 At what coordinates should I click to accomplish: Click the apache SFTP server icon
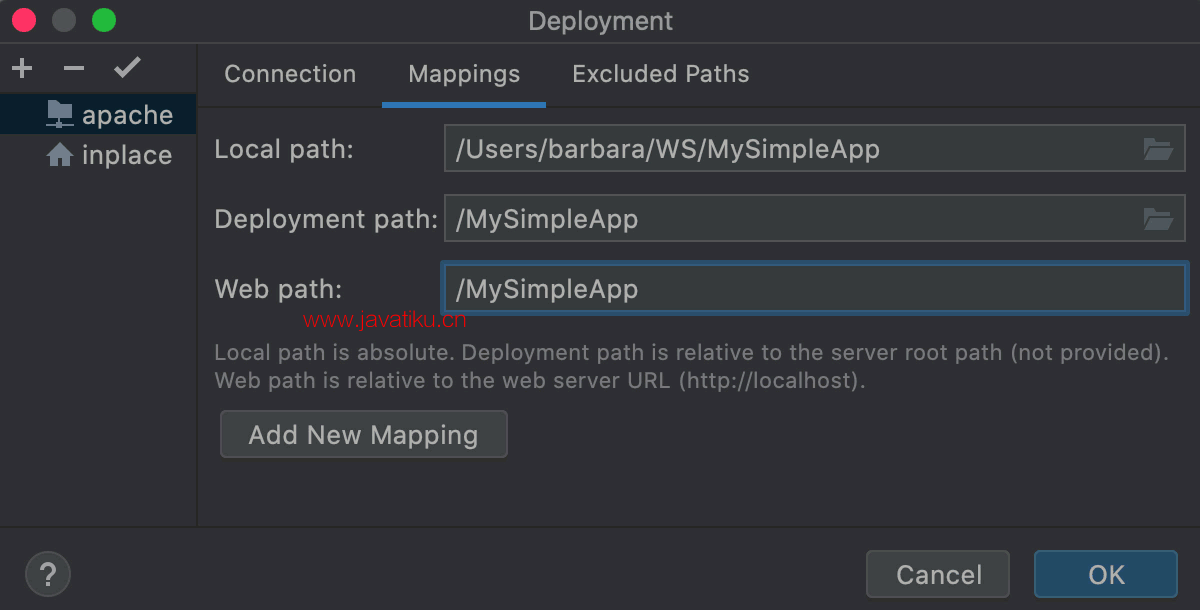tap(60, 115)
